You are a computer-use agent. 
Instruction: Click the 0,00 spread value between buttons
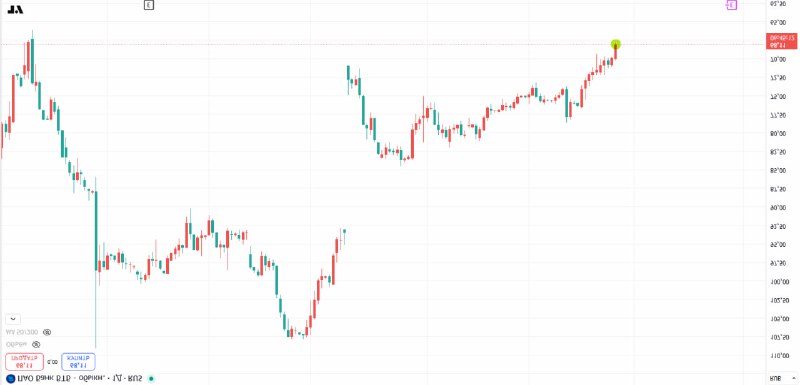52,362
